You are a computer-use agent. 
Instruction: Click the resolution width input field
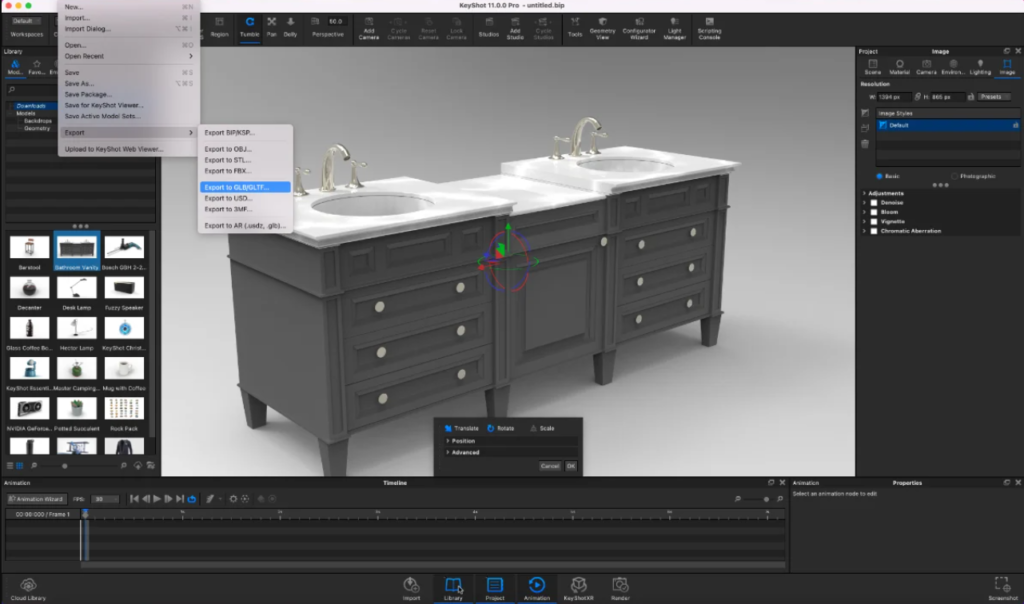click(x=893, y=97)
